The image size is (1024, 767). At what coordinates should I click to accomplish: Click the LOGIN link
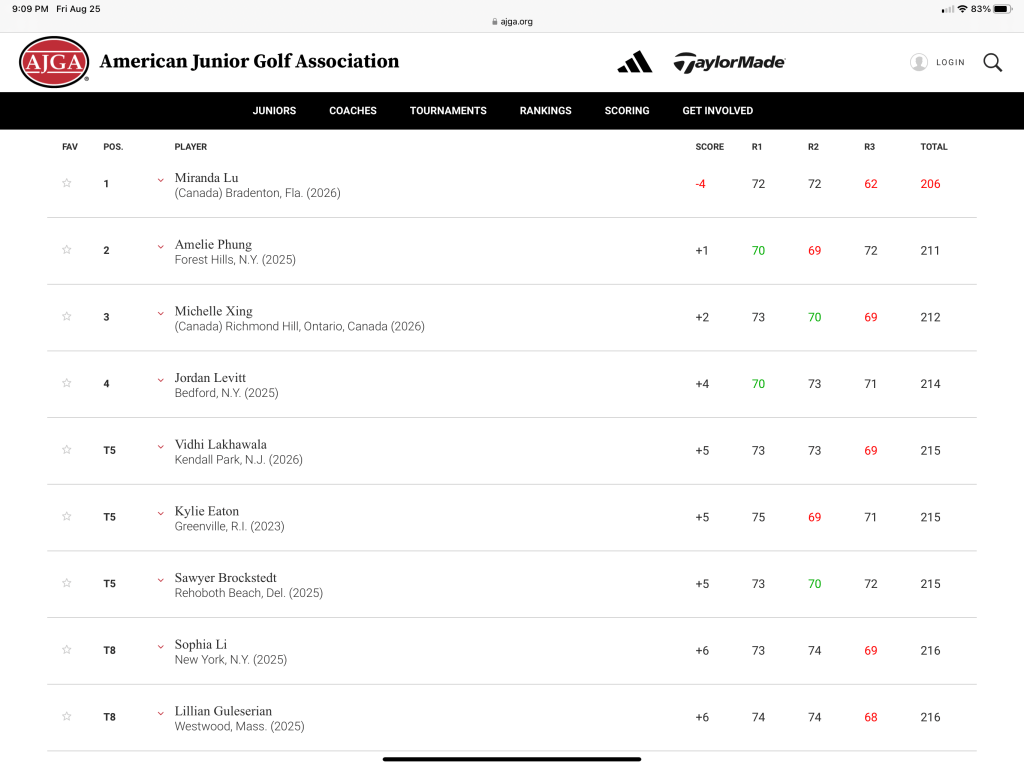[950, 62]
